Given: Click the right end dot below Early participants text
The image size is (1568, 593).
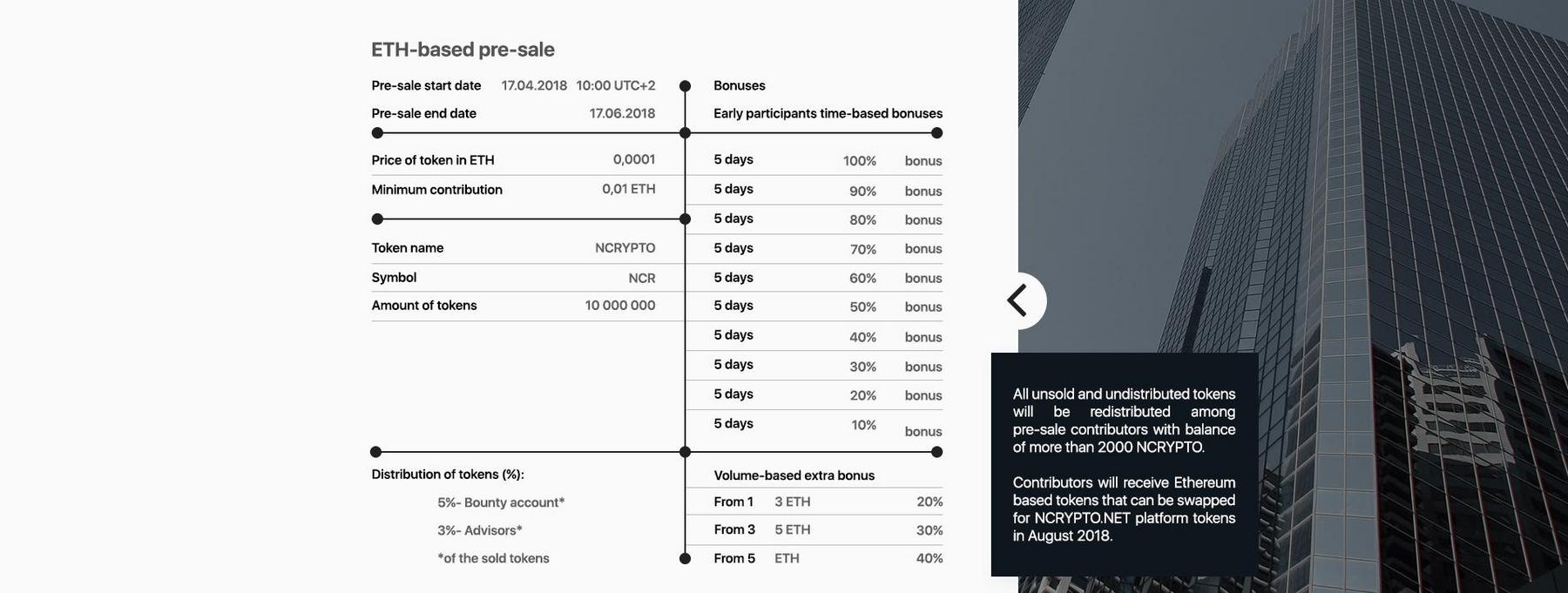Looking at the screenshot, I should tap(936, 133).
